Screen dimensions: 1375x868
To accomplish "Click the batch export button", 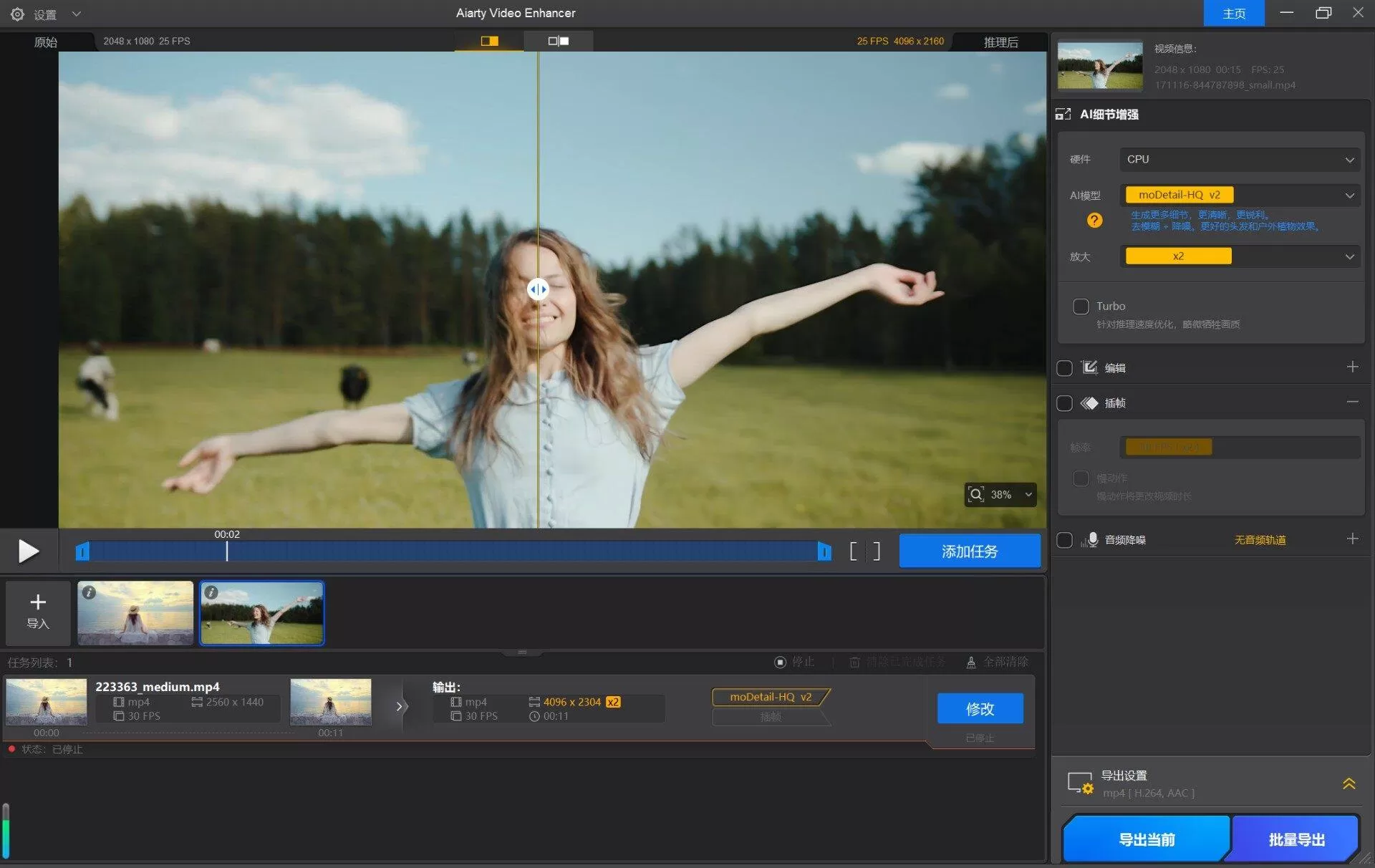I will pos(1296,839).
